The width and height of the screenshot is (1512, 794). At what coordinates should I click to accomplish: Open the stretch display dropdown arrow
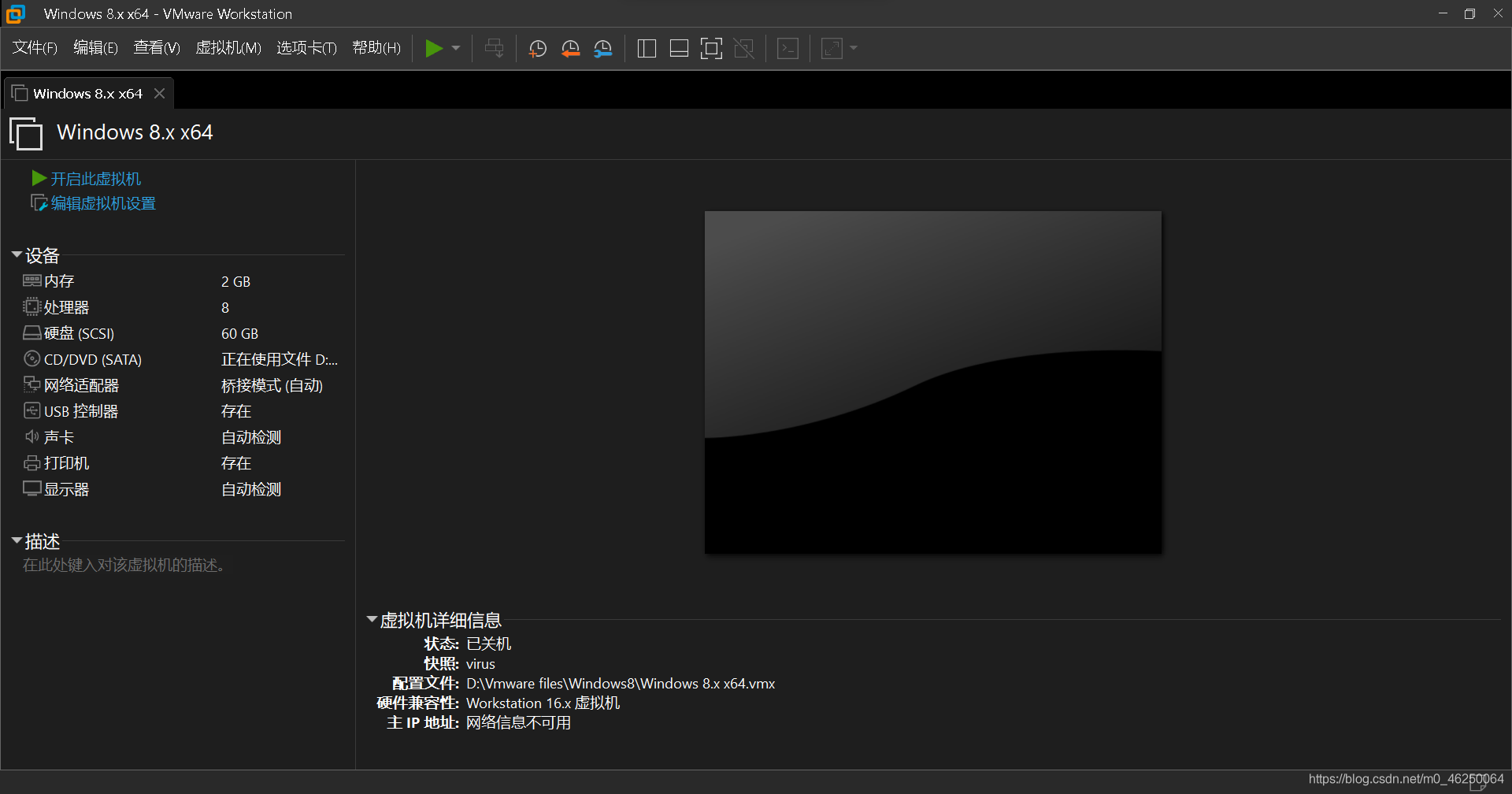point(854,48)
